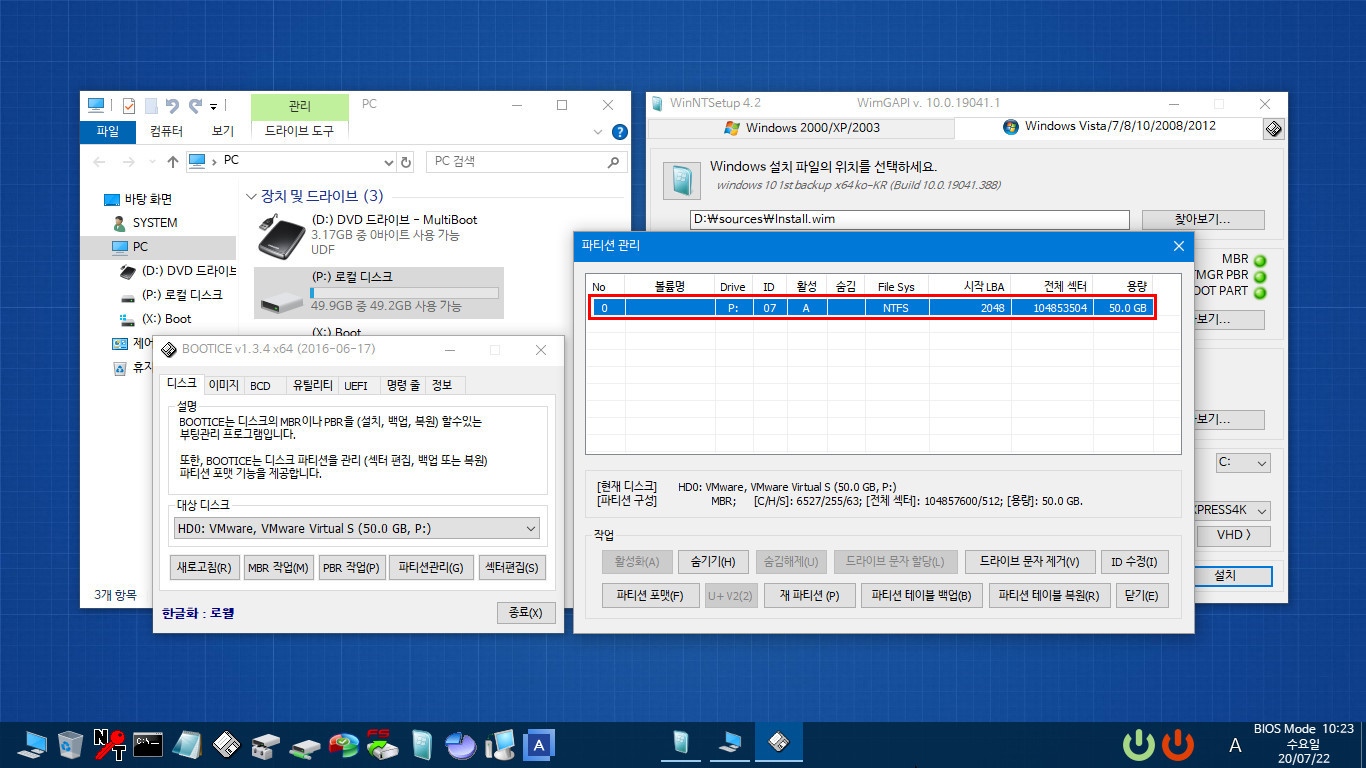The image size is (1366, 768).
Task: Click PBR 작업(P) button in BOOTICE
Action: [351, 568]
